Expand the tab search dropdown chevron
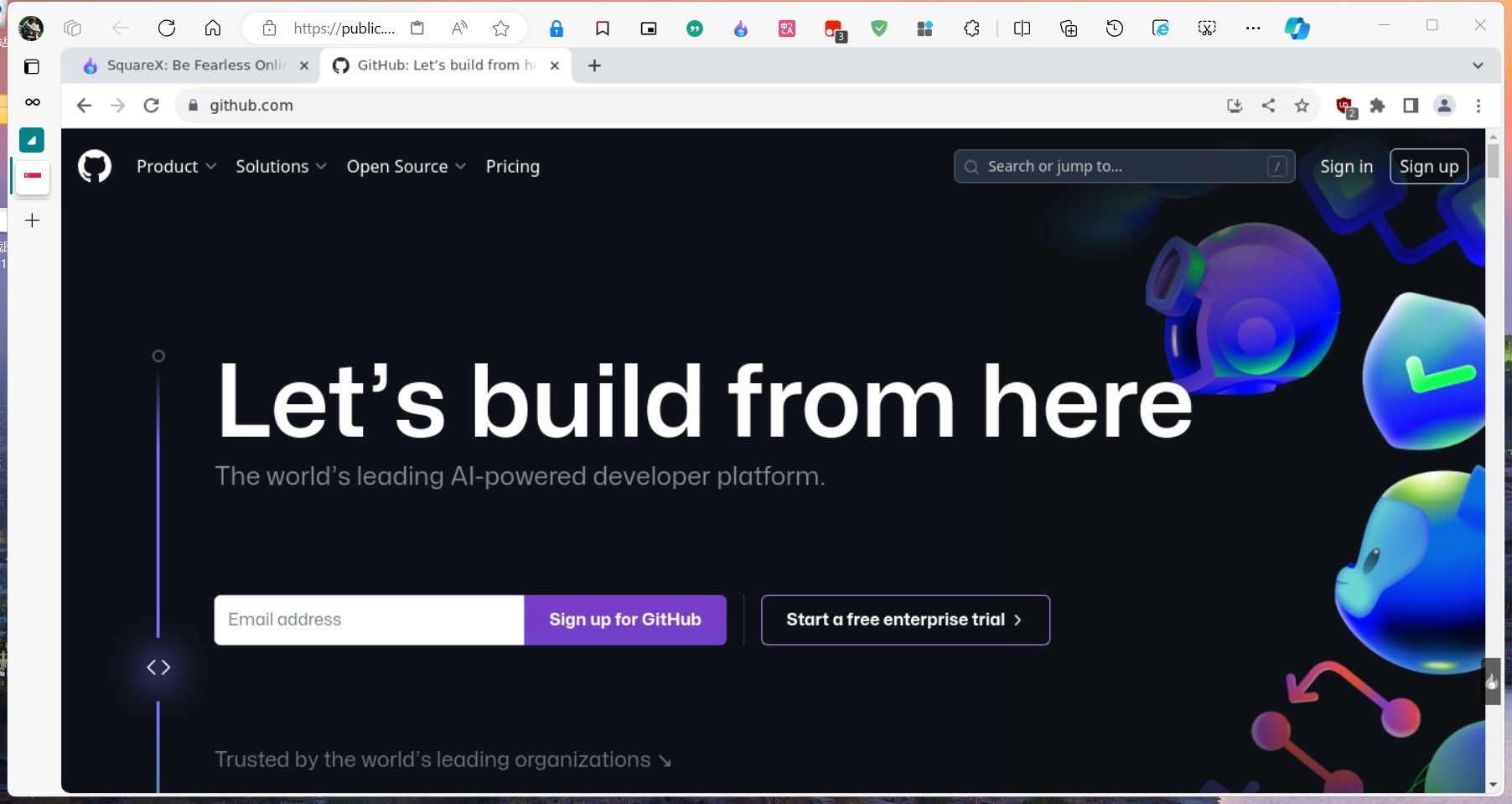The width and height of the screenshot is (1512, 804). pyautogui.click(x=1478, y=65)
